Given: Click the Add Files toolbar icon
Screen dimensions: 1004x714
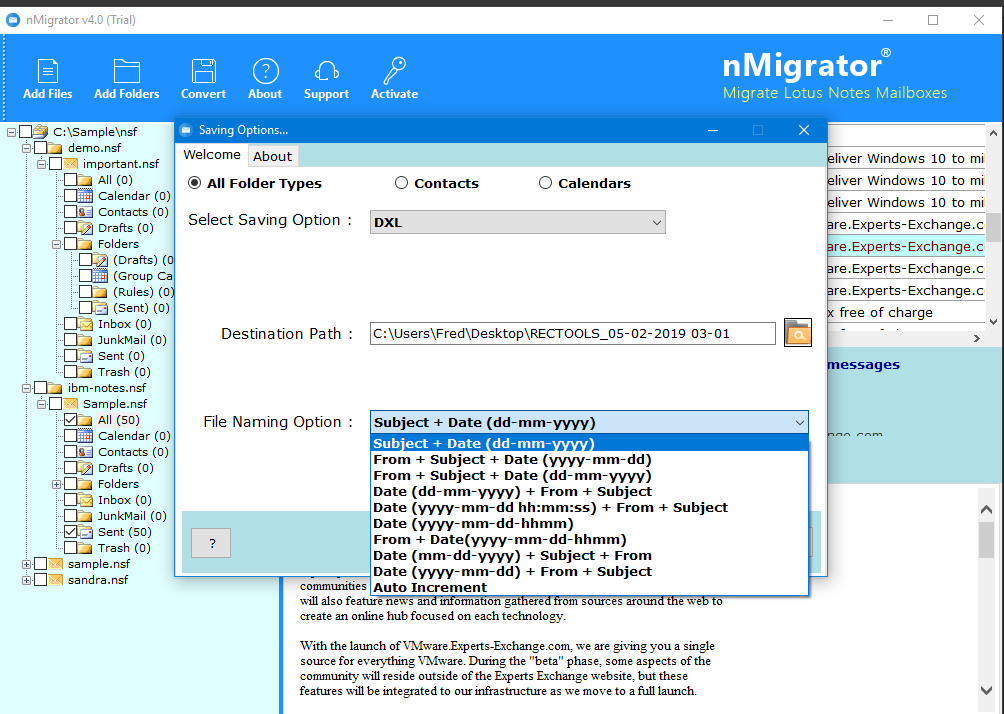Looking at the screenshot, I should point(47,72).
